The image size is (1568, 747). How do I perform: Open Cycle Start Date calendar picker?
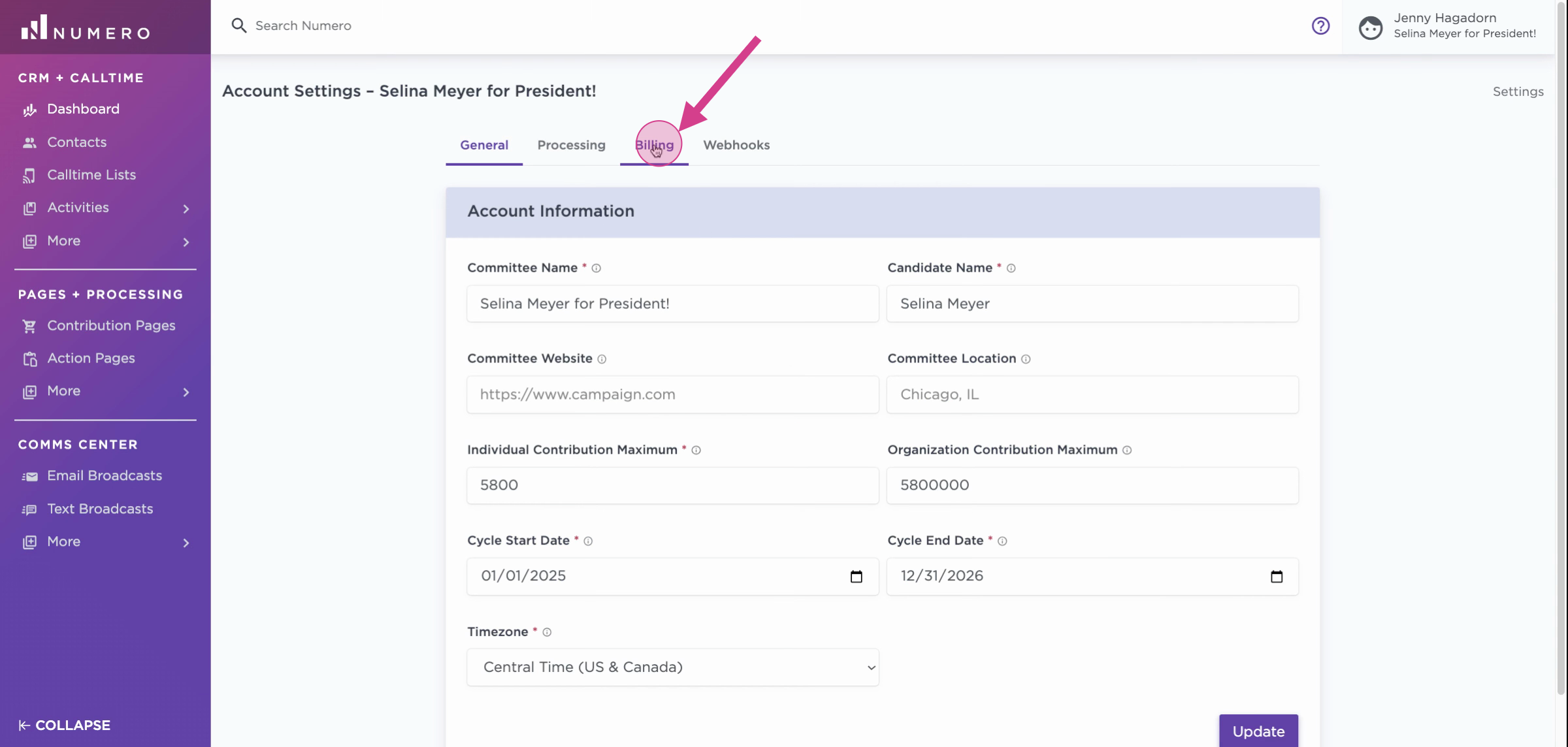(856, 577)
